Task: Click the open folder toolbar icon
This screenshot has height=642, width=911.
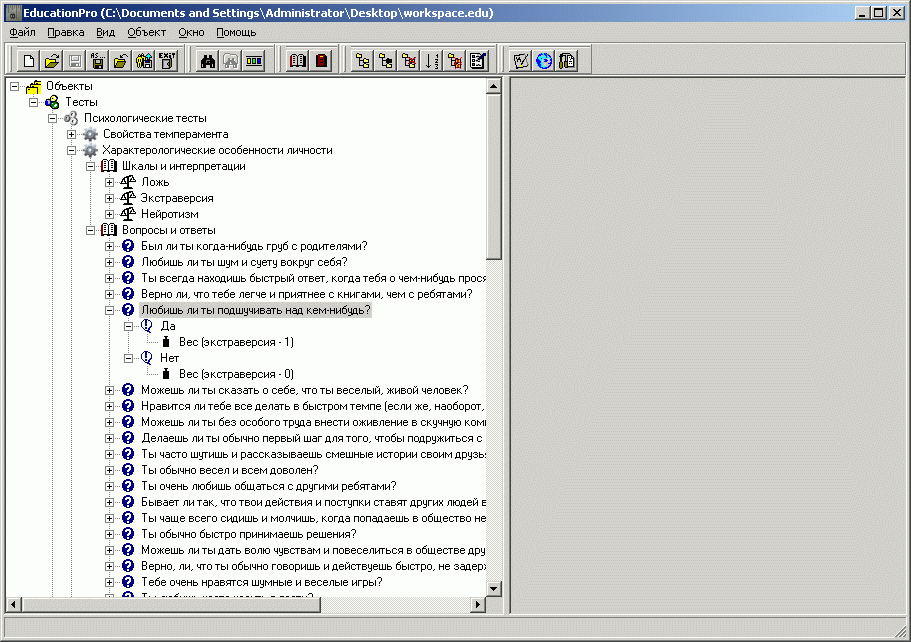Action: pos(52,61)
